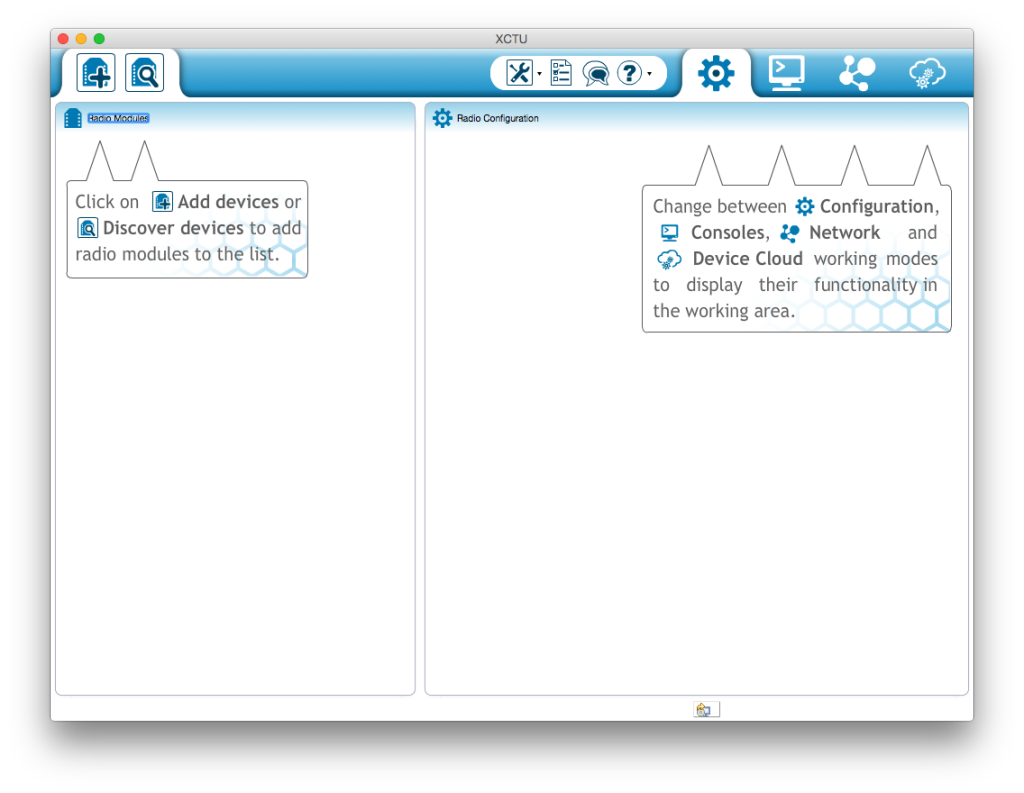The height and width of the screenshot is (793, 1024).
Task: Select the Radio Modules panel title
Action: tap(118, 118)
